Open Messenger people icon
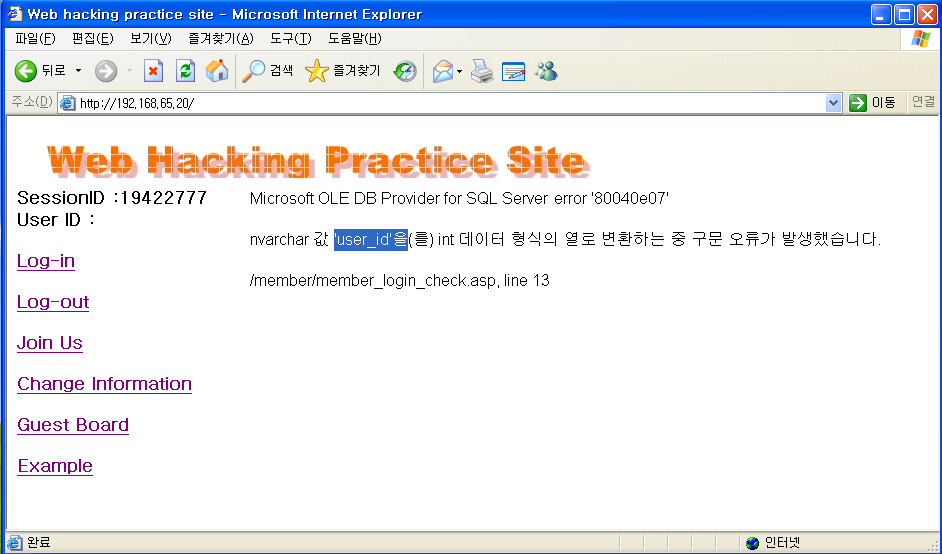 pos(546,71)
